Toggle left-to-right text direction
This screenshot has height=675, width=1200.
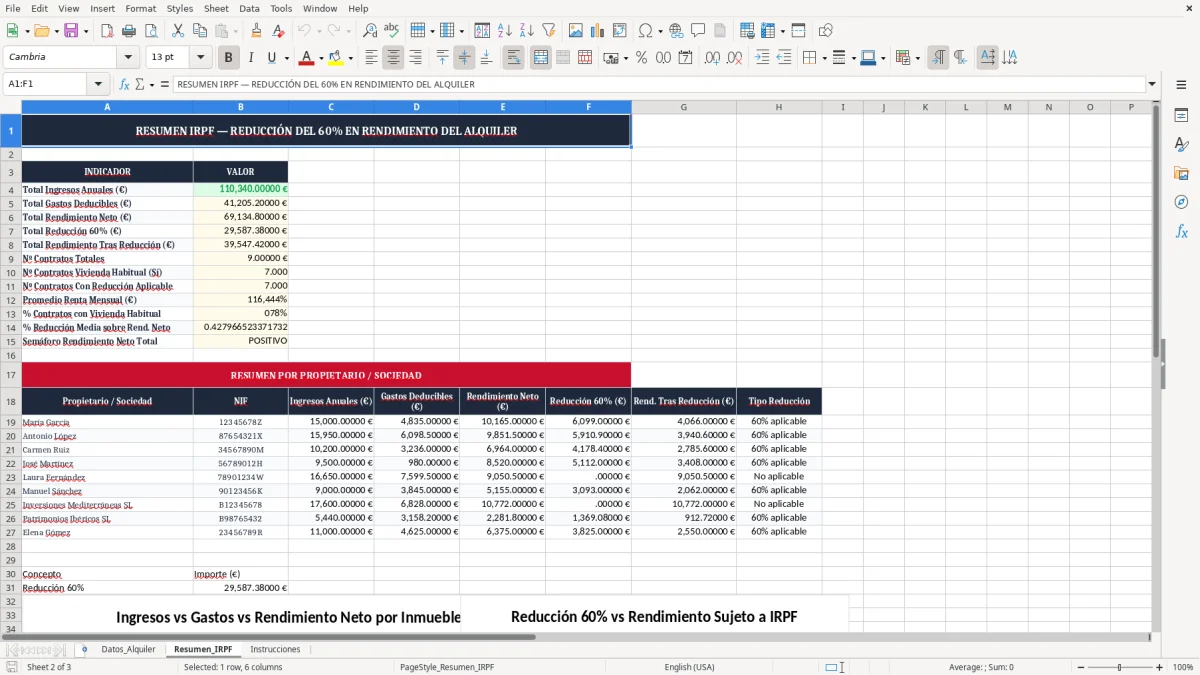(x=938, y=58)
